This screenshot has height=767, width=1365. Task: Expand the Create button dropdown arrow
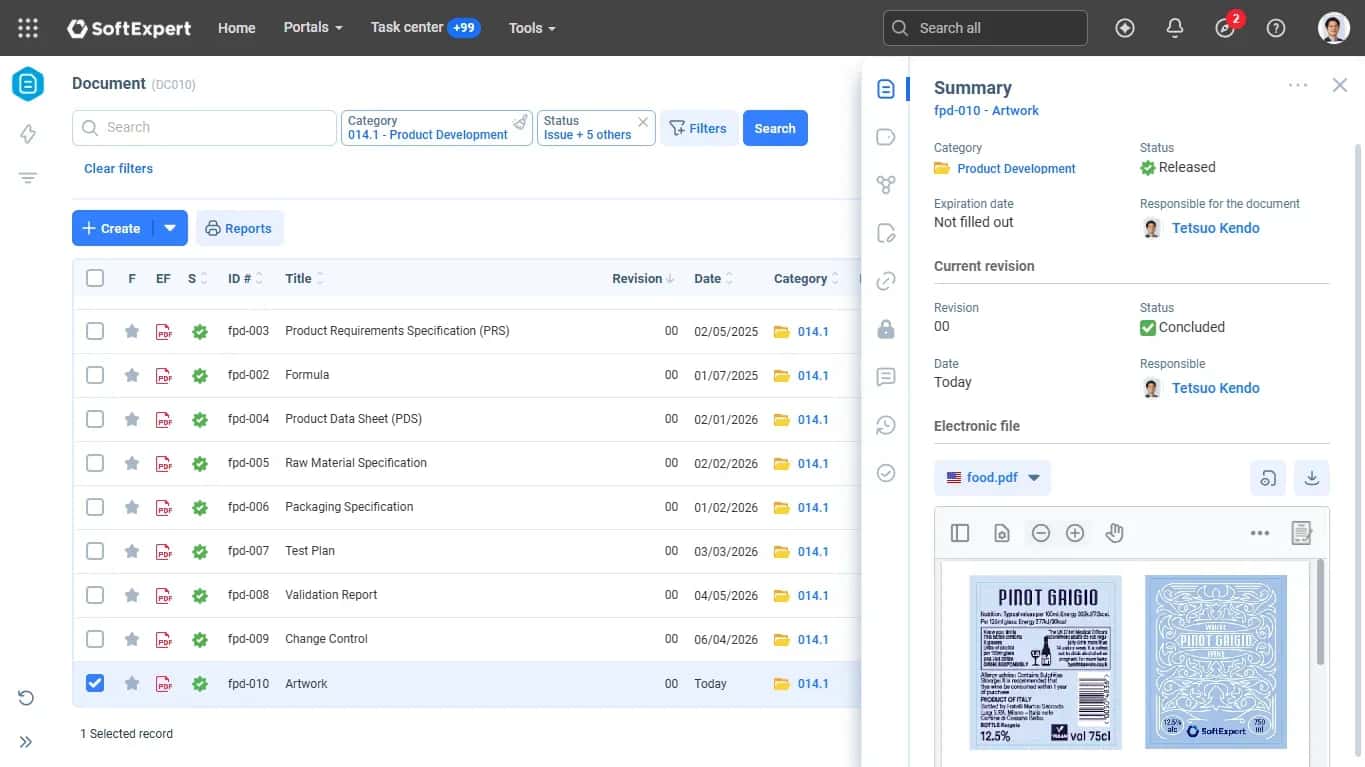[x=170, y=228]
